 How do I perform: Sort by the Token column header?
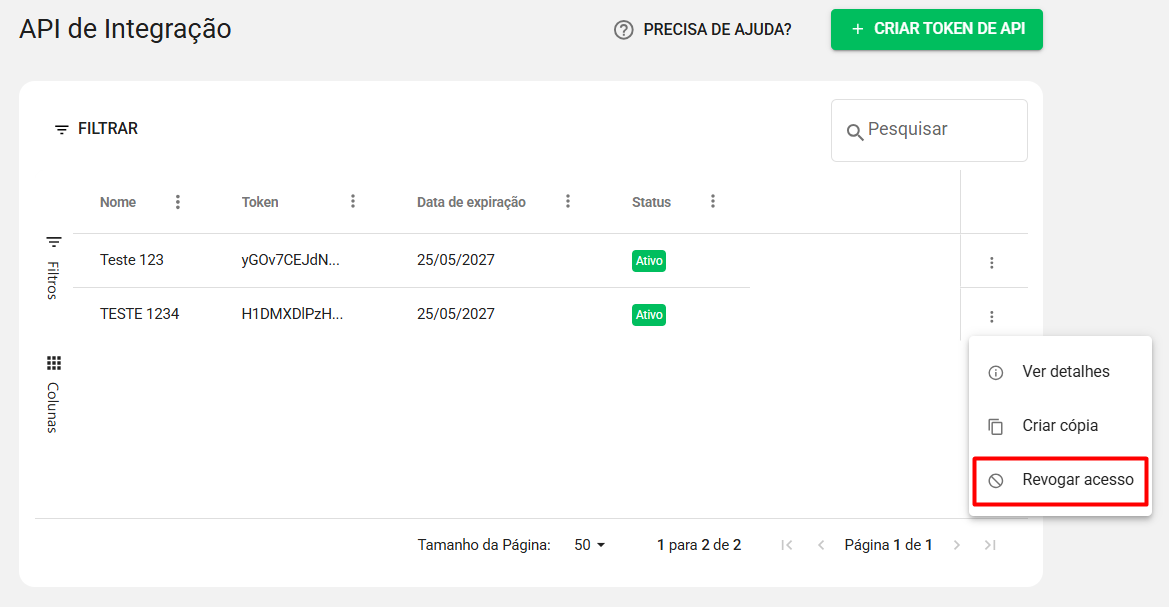259,202
